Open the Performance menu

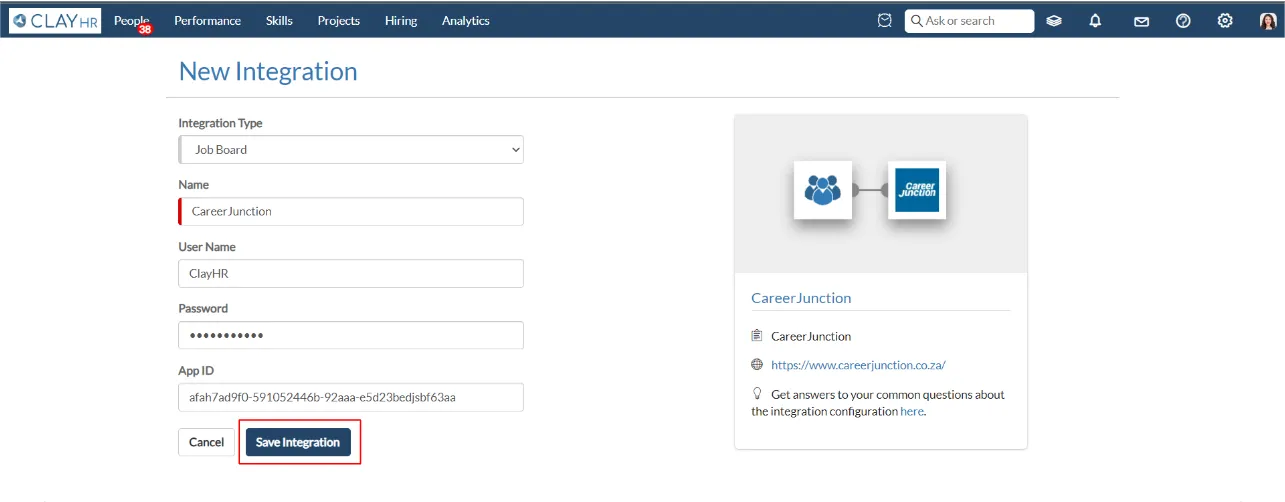[207, 21]
